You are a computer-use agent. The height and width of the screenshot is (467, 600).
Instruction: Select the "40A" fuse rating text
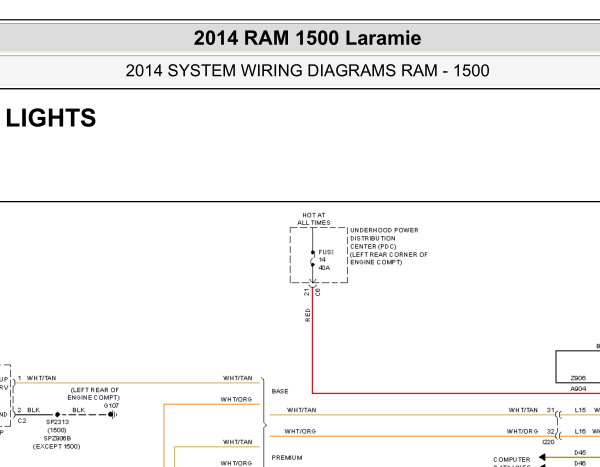point(324,268)
